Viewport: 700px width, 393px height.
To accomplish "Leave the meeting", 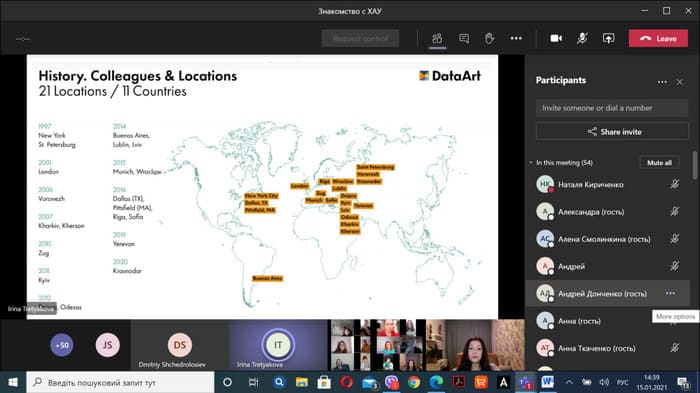I will click(658, 38).
